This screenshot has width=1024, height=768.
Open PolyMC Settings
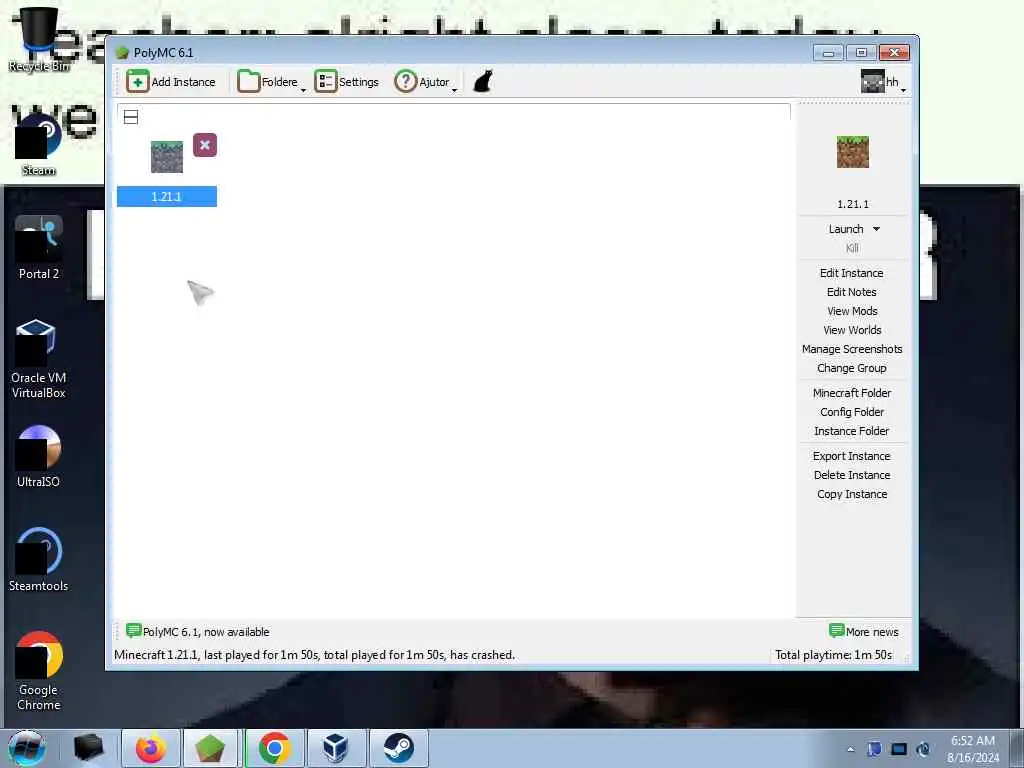tap(346, 82)
